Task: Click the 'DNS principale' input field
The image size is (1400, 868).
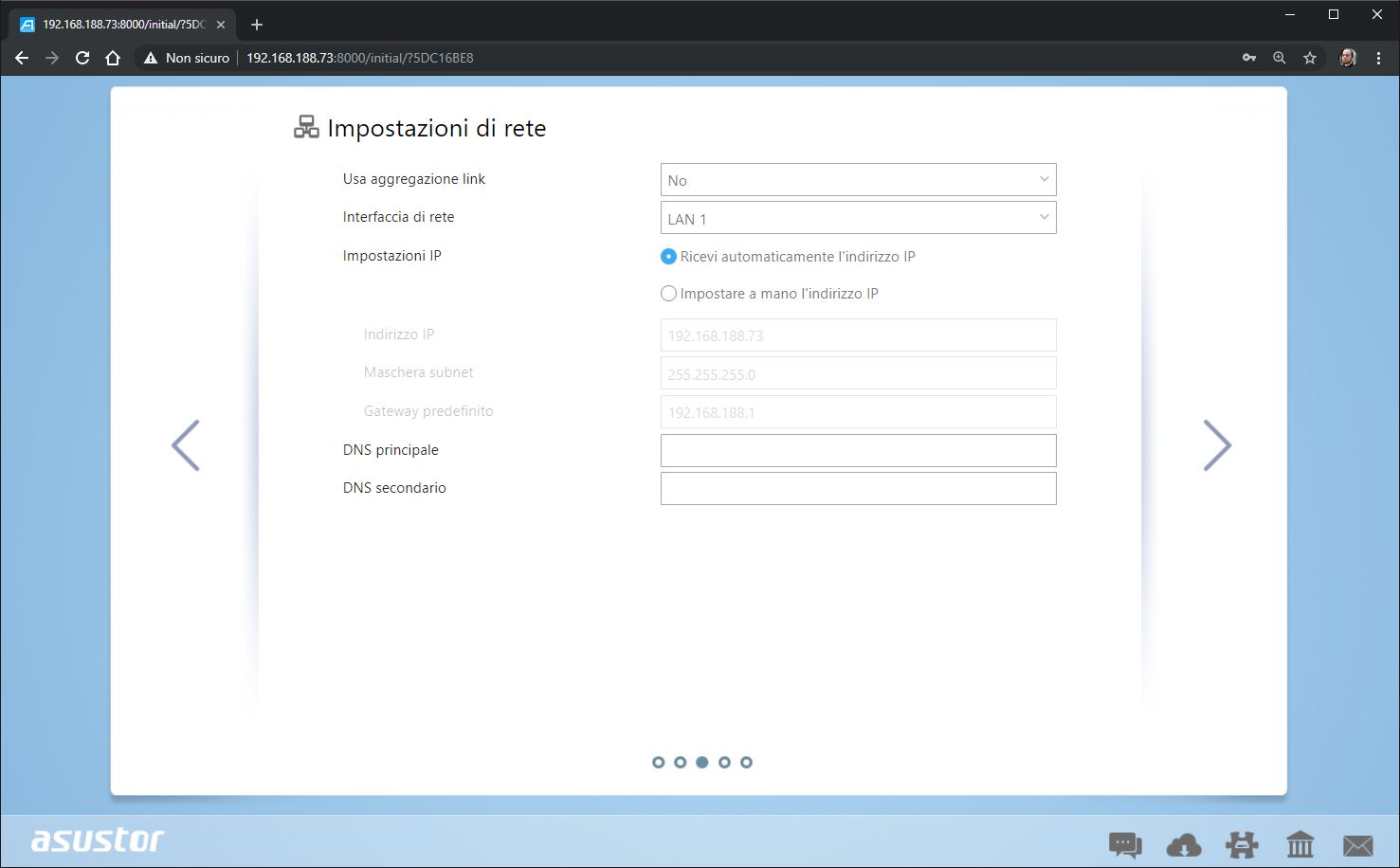Action: pyautogui.click(x=858, y=450)
